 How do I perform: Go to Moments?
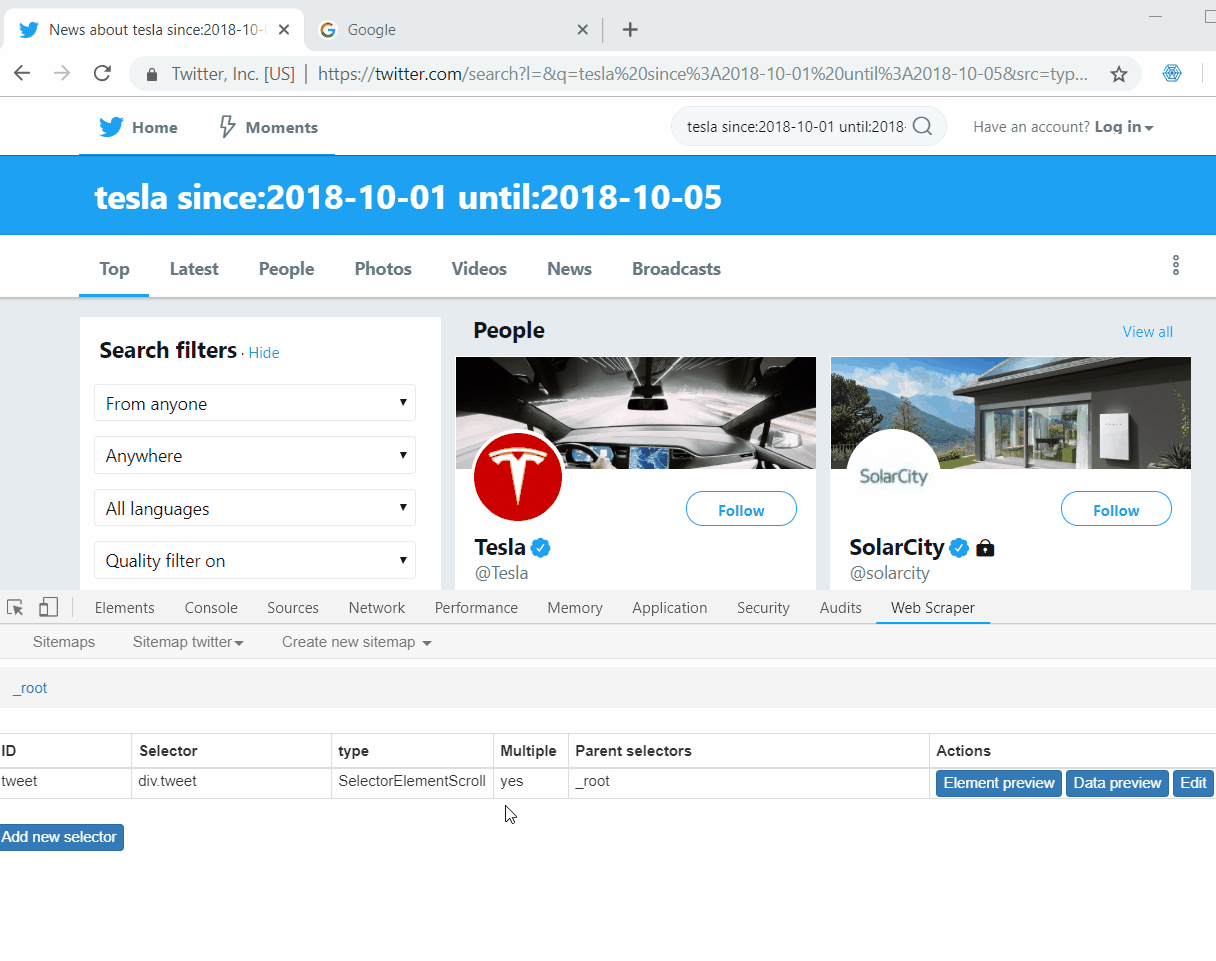coord(268,127)
